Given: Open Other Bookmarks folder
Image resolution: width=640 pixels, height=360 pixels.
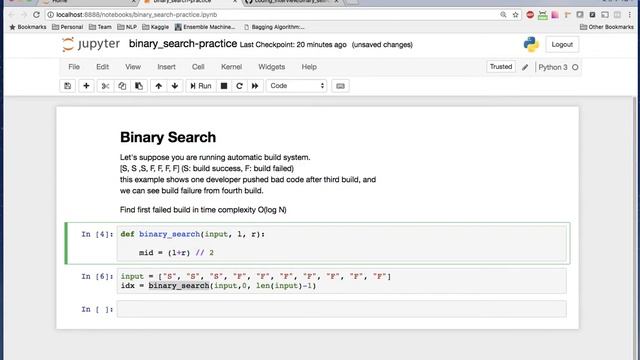Looking at the screenshot, I should tap(607, 27).
